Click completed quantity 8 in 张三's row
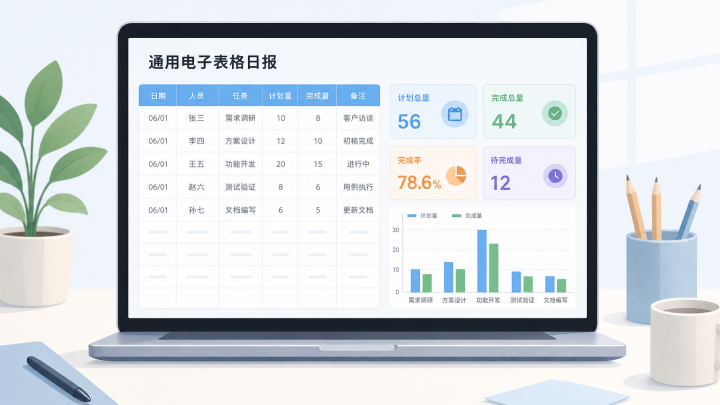Viewport: 720px width, 405px height. pyautogui.click(x=318, y=118)
